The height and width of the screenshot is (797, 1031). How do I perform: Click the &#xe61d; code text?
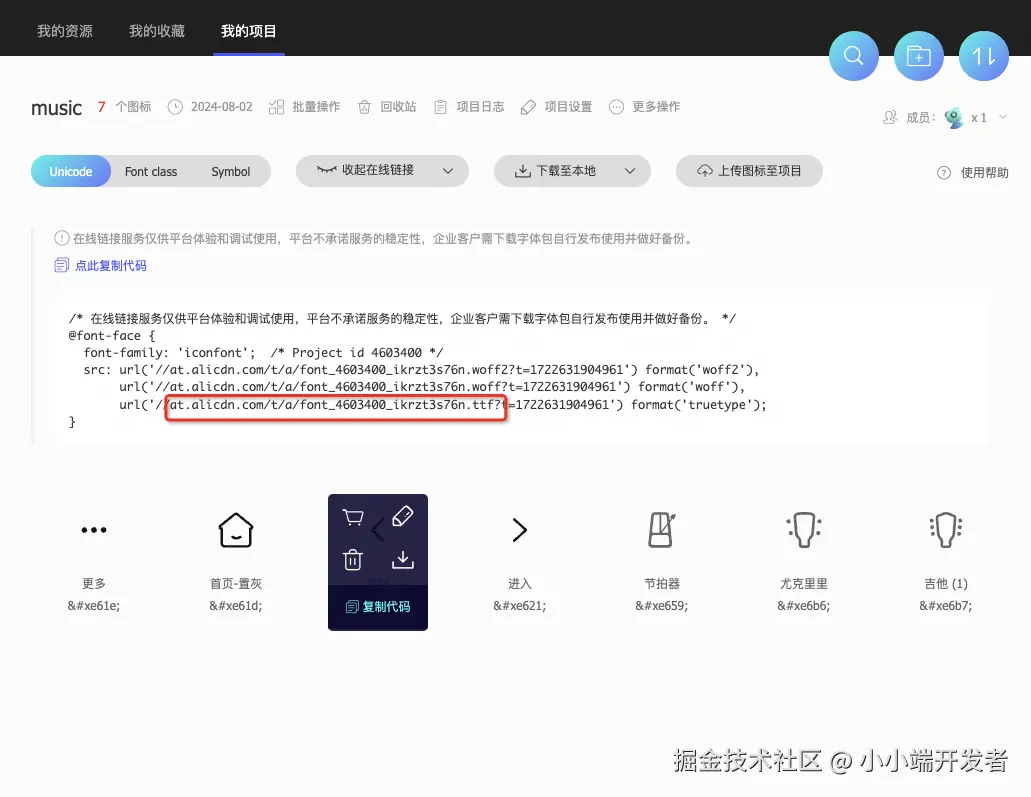coord(236,606)
